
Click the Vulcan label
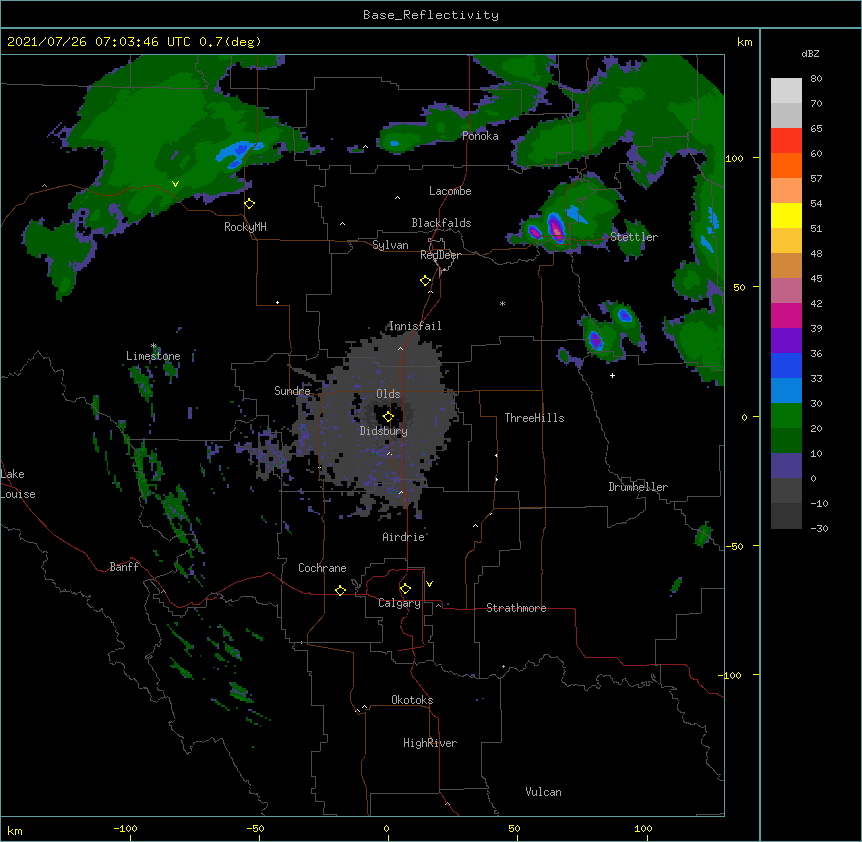pos(543,792)
